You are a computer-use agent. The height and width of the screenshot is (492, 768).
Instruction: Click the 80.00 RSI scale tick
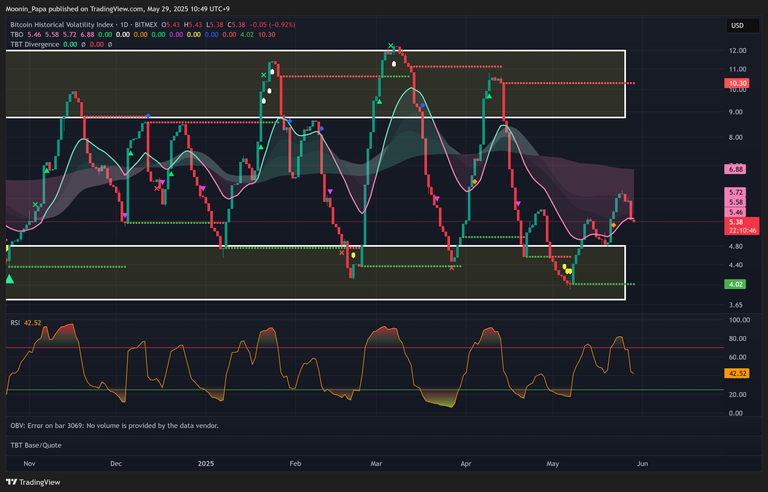point(738,339)
